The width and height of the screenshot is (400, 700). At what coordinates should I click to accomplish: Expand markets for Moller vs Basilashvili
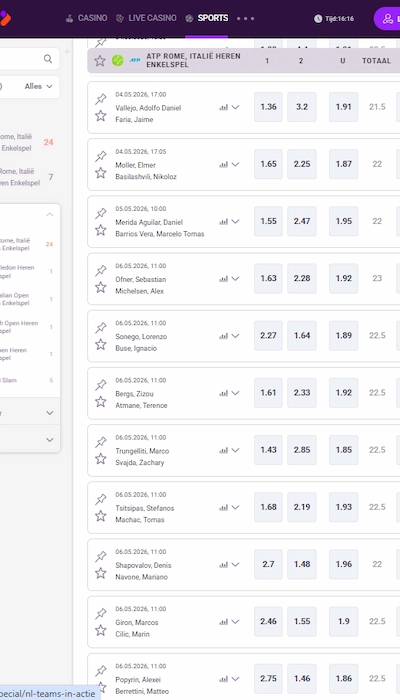click(x=235, y=164)
